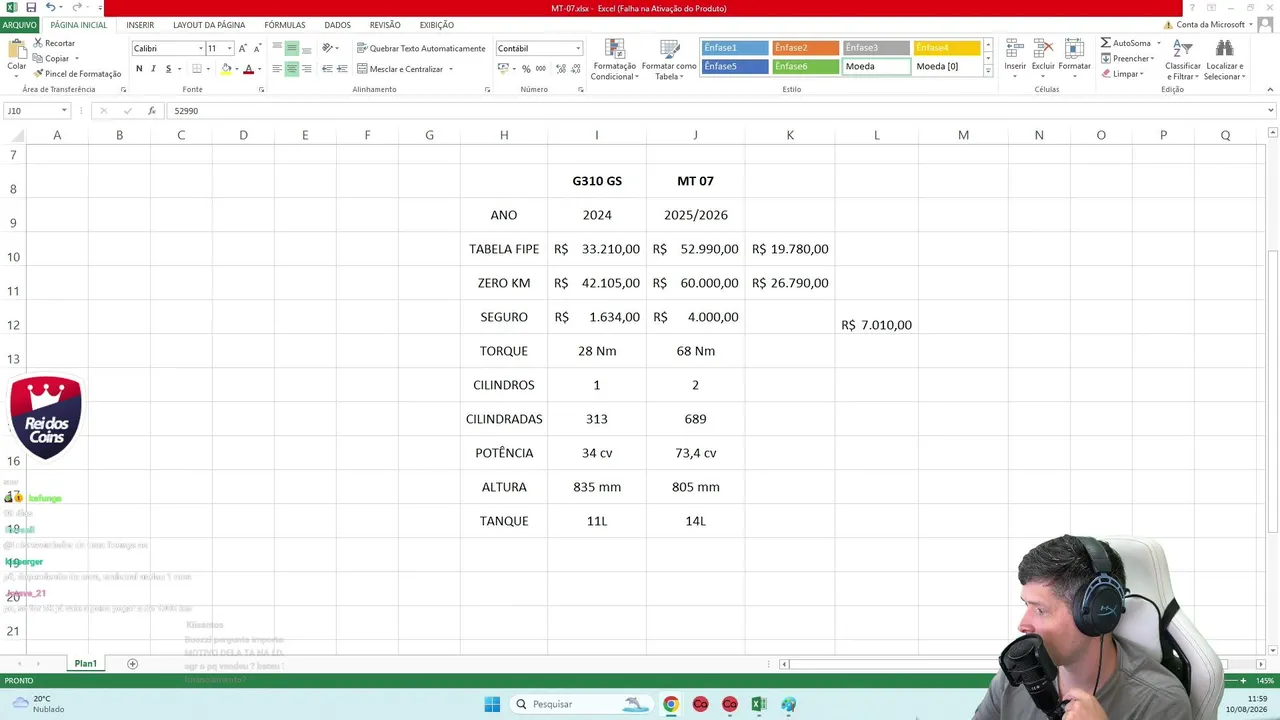Open Classificar e Filtrar menu

[1183, 60]
